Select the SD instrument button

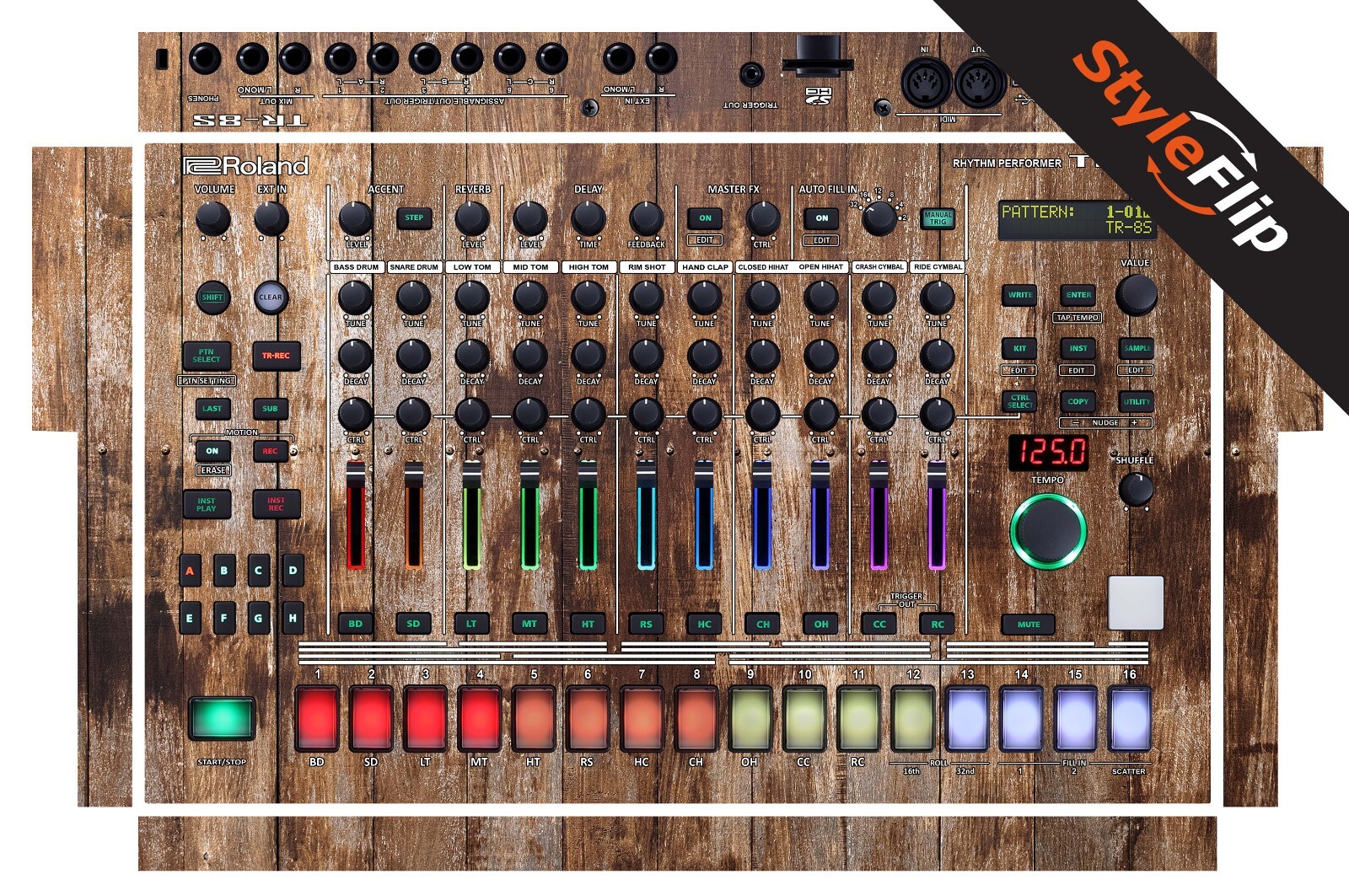pyautogui.click(x=413, y=624)
